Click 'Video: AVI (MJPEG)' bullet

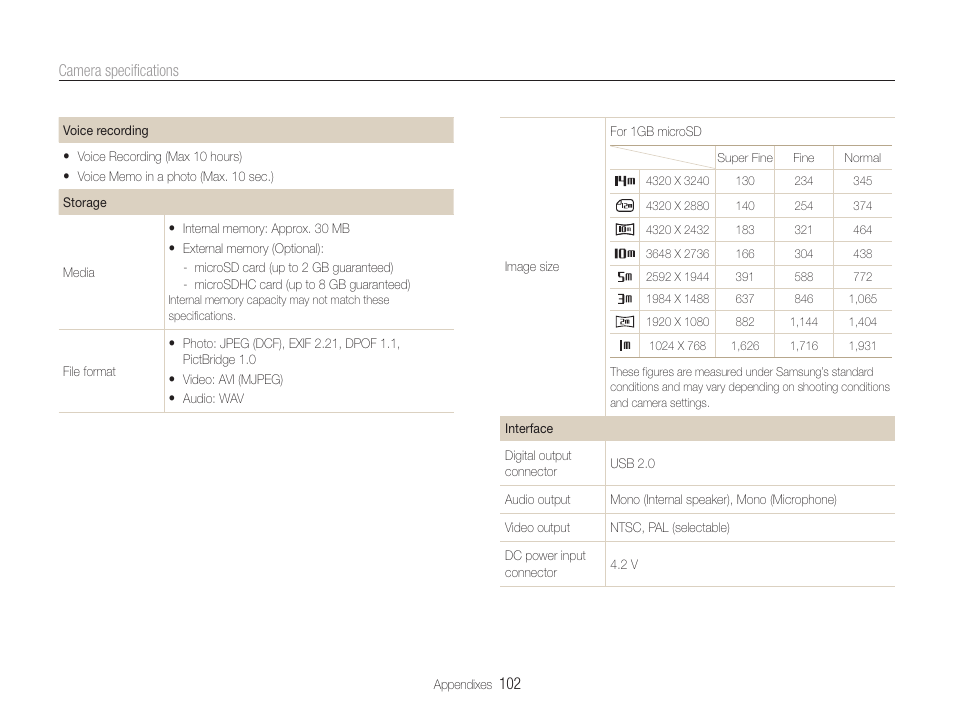tap(232, 380)
